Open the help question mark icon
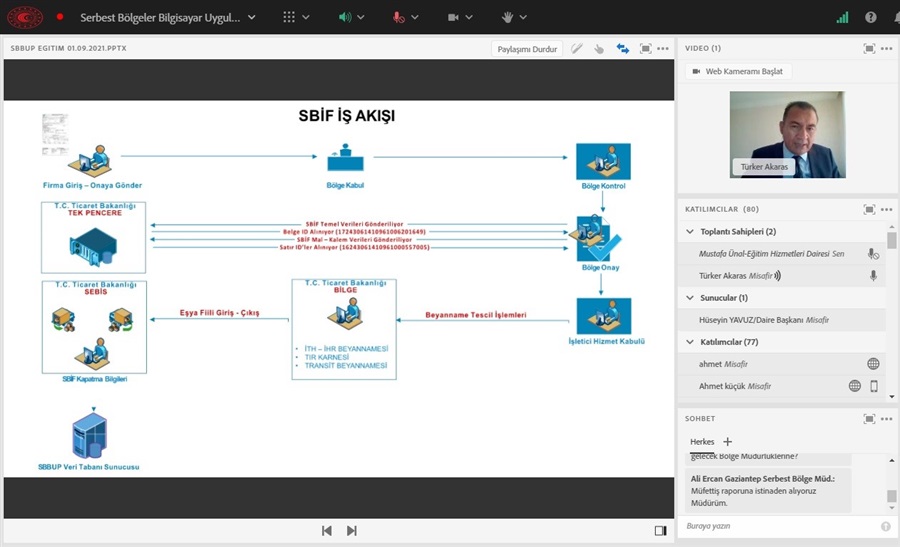The width and height of the screenshot is (900, 547). pos(870,17)
